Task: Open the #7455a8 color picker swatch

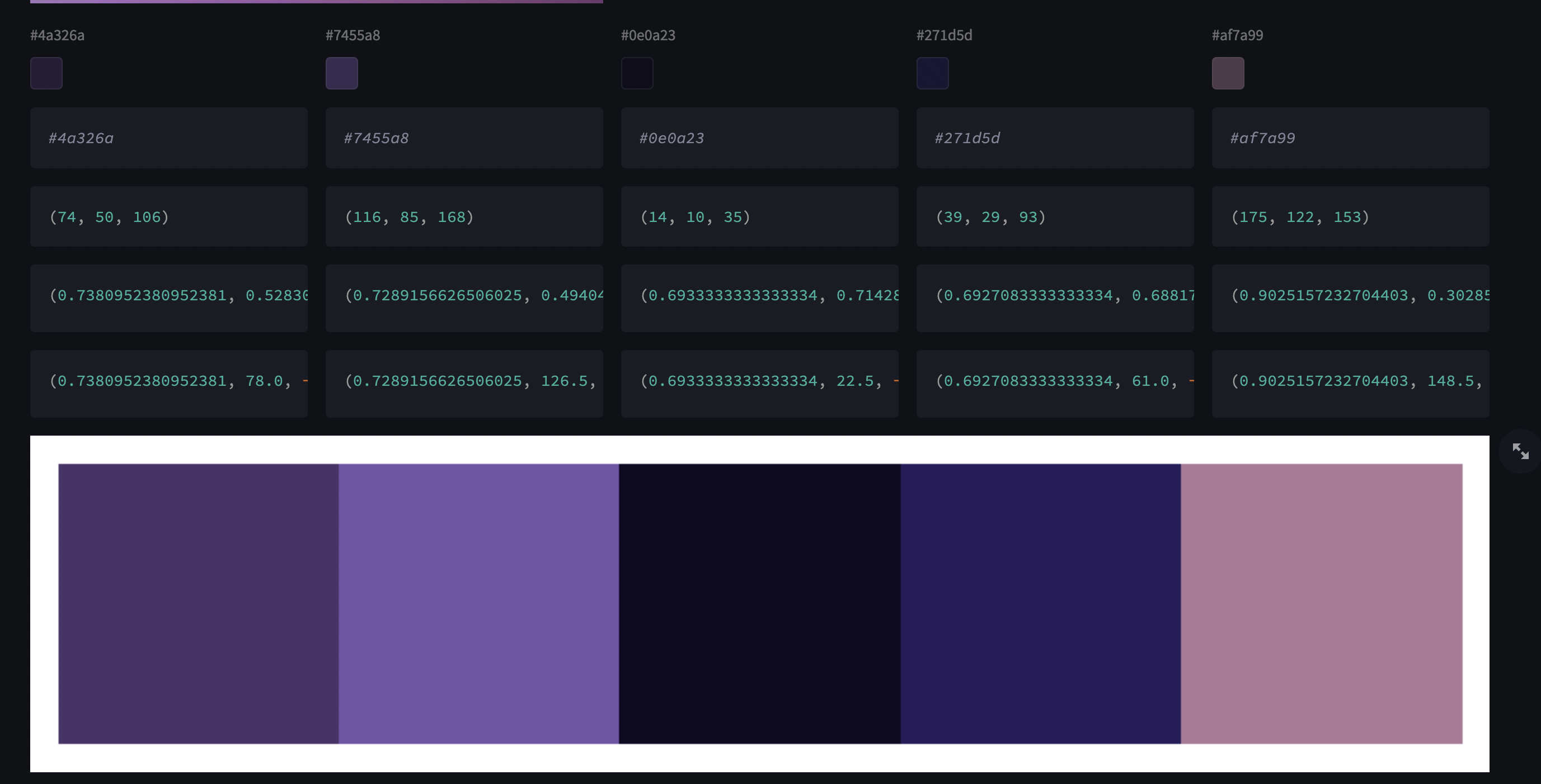Action: (x=341, y=73)
